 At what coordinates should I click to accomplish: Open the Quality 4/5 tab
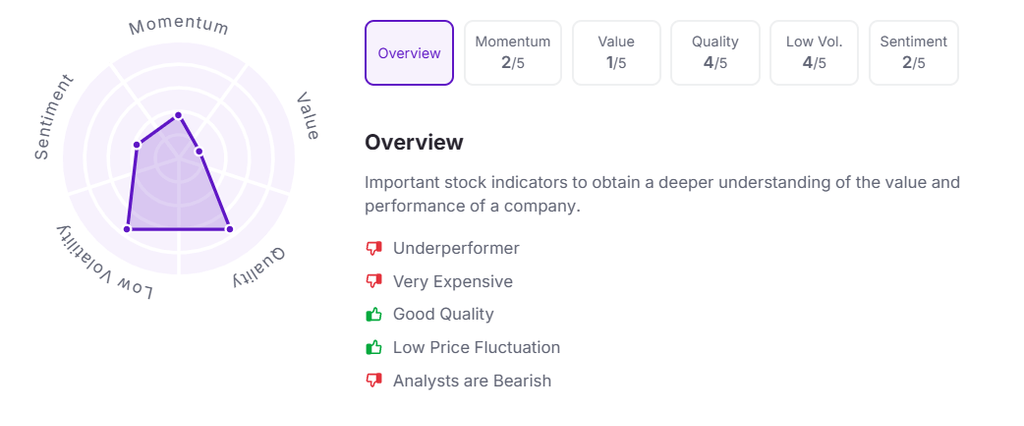715,53
